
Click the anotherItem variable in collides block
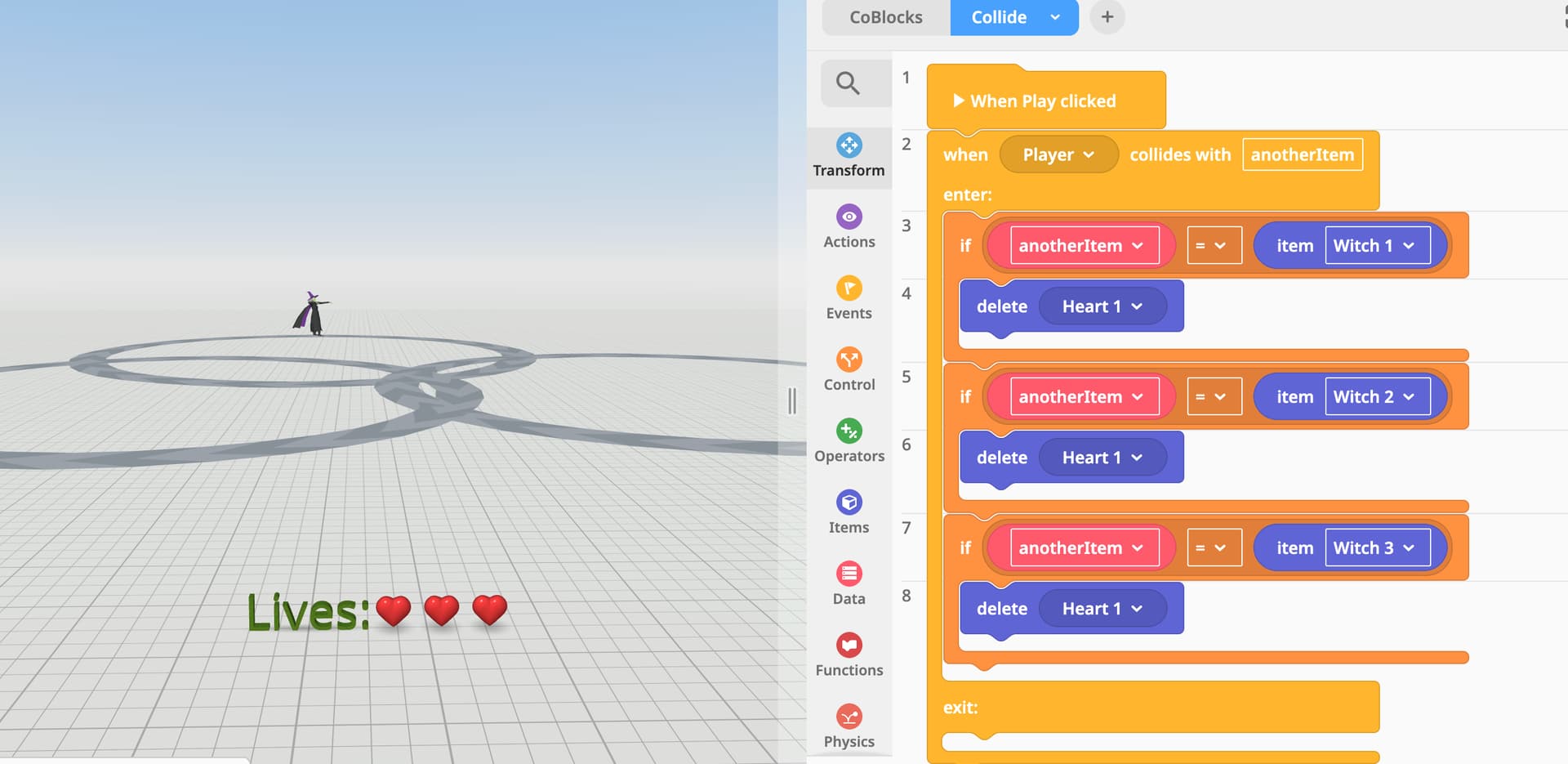pyautogui.click(x=1302, y=154)
